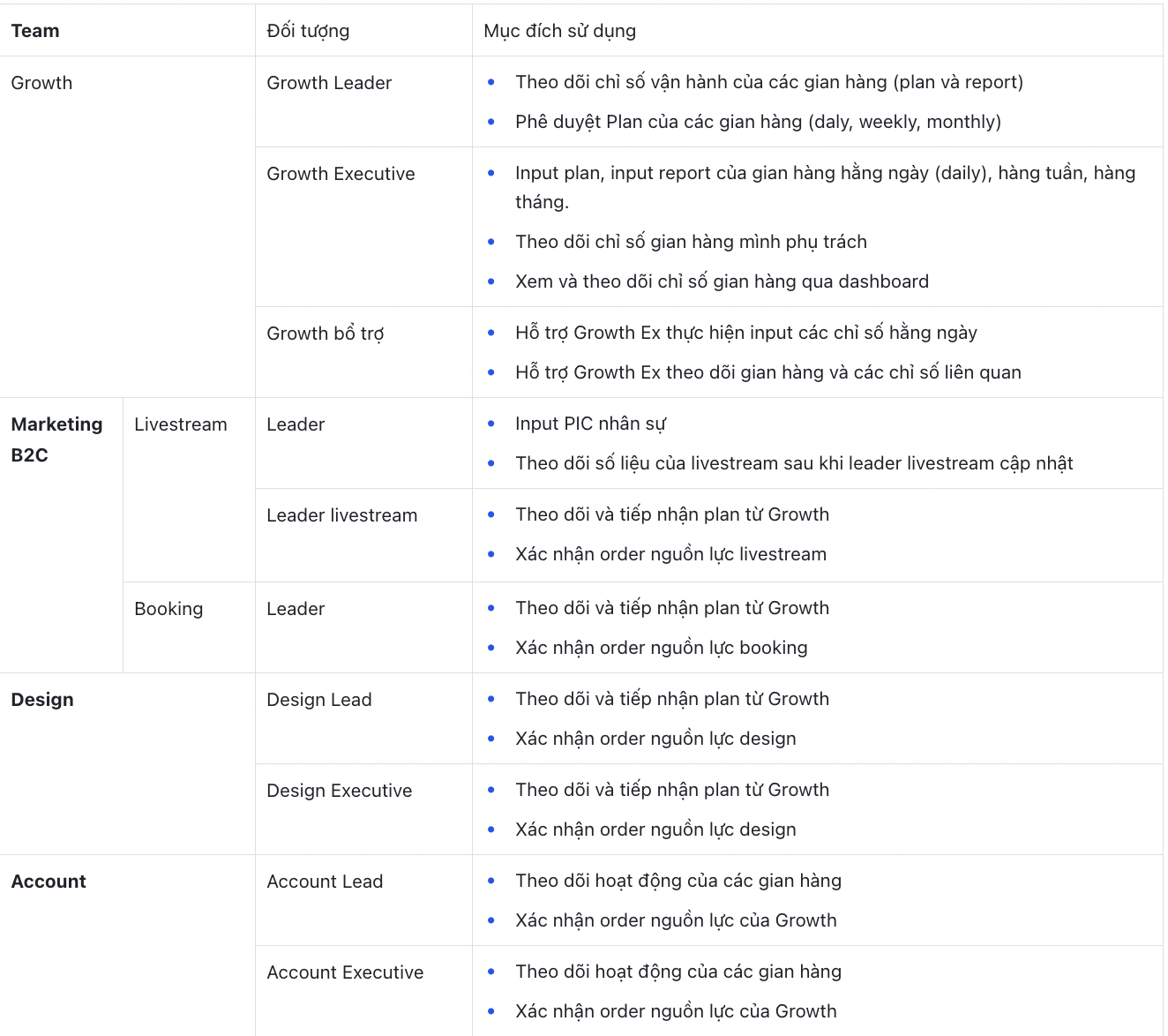Image resolution: width=1168 pixels, height=1036 pixels.
Task: Click the Account team cell
Action: coord(49,882)
